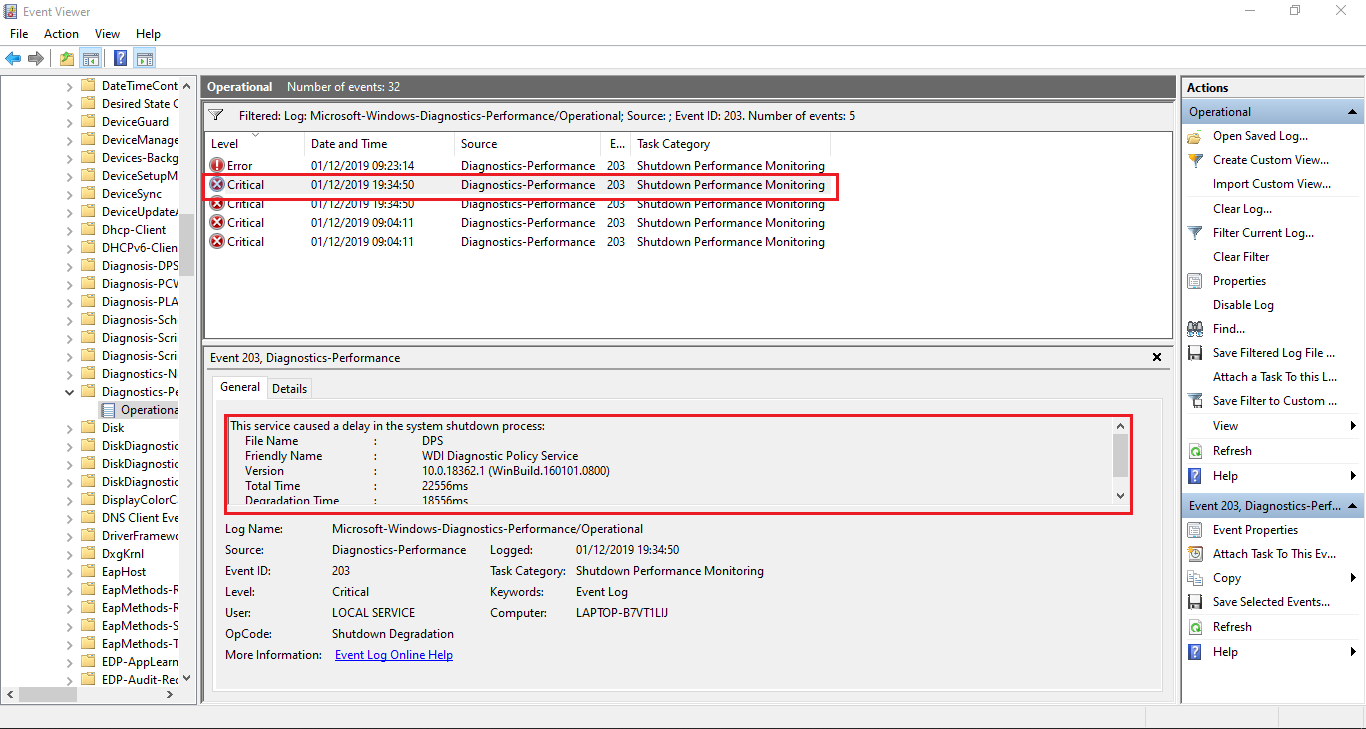
Task: Click the Forward arrow toolbar icon
Action: (x=36, y=58)
